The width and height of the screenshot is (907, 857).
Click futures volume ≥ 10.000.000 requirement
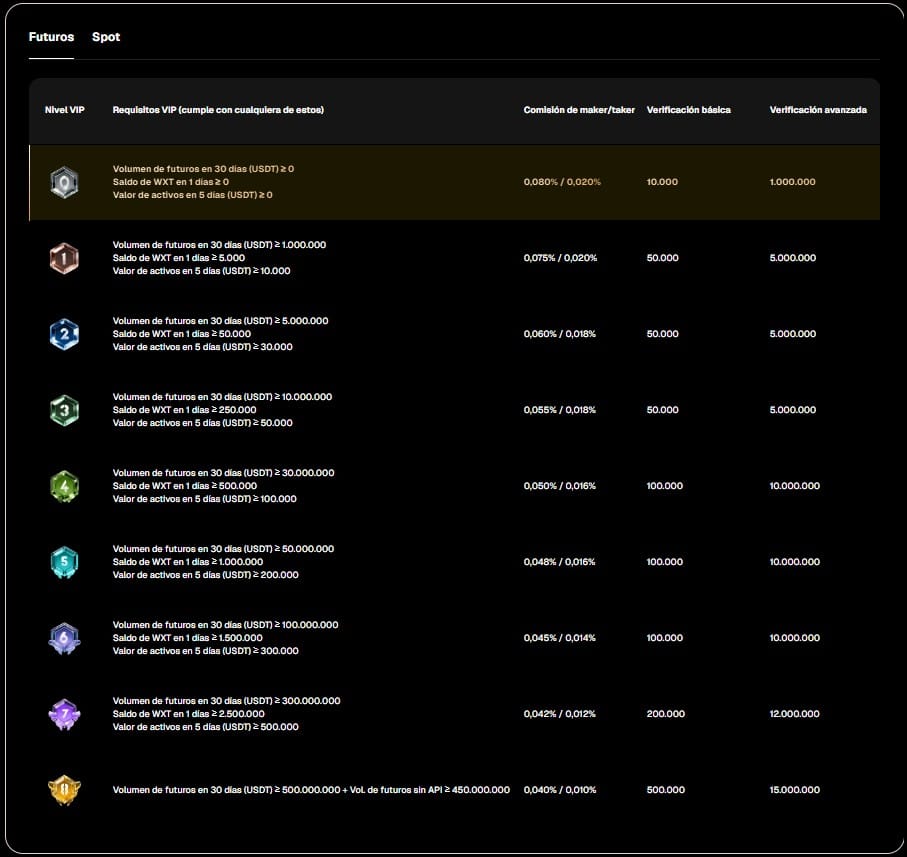(222, 397)
